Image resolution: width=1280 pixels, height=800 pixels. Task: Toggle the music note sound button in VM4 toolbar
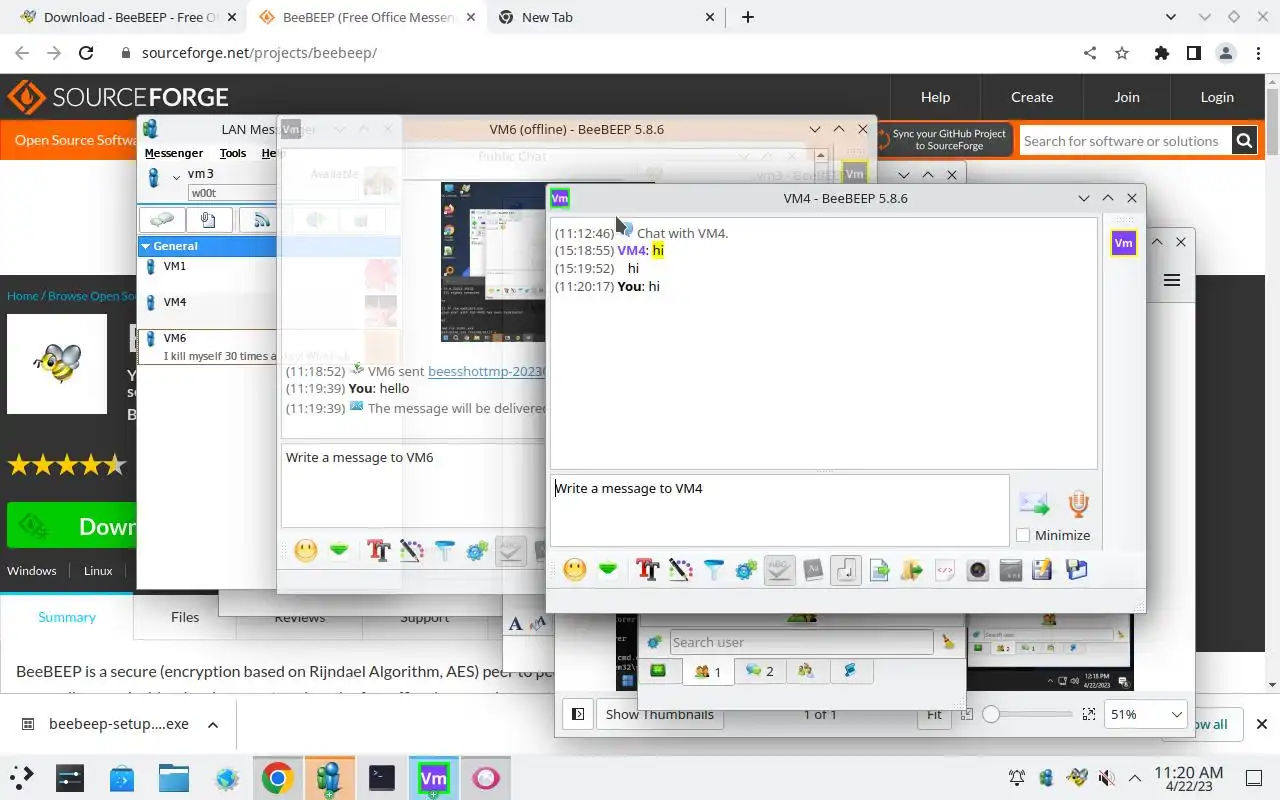(x=846, y=570)
